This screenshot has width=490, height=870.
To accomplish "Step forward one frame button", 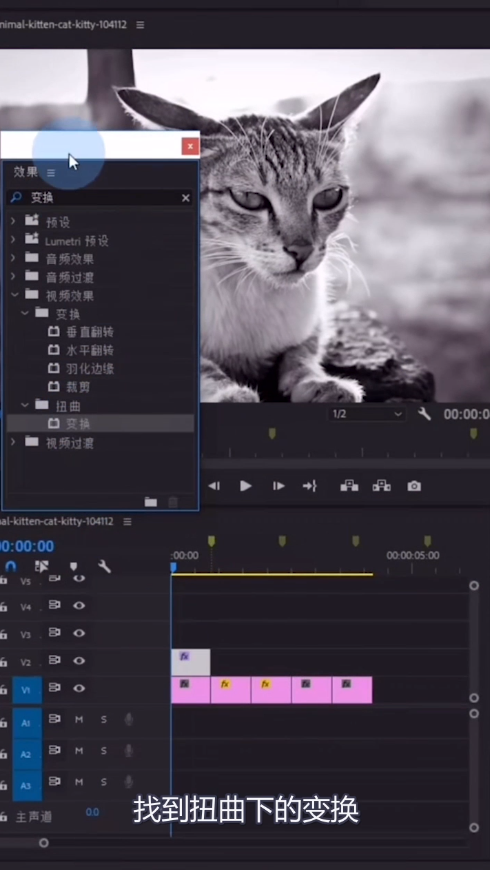I will (278, 486).
